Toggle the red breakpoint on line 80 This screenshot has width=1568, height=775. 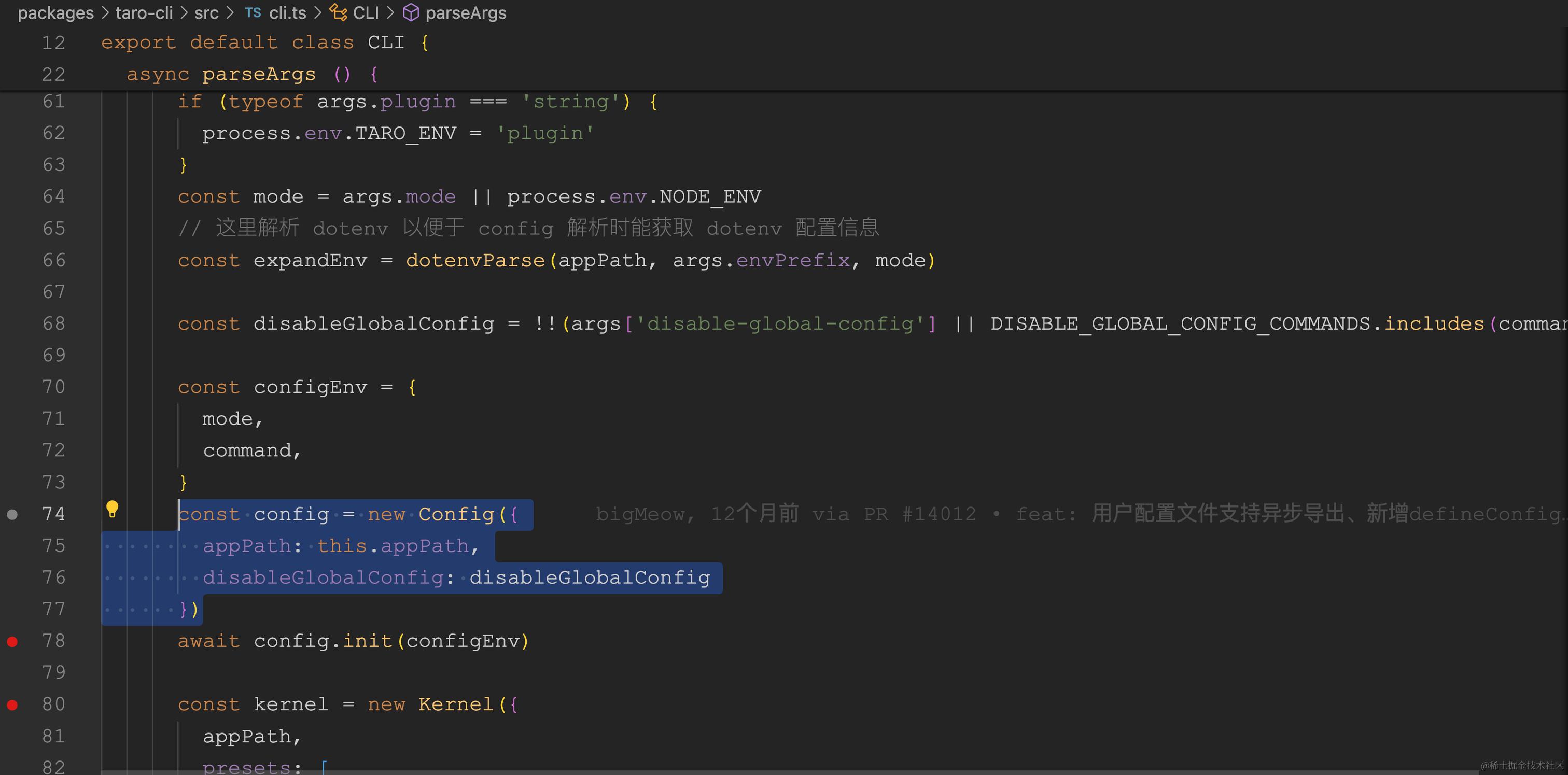[x=12, y=705]
